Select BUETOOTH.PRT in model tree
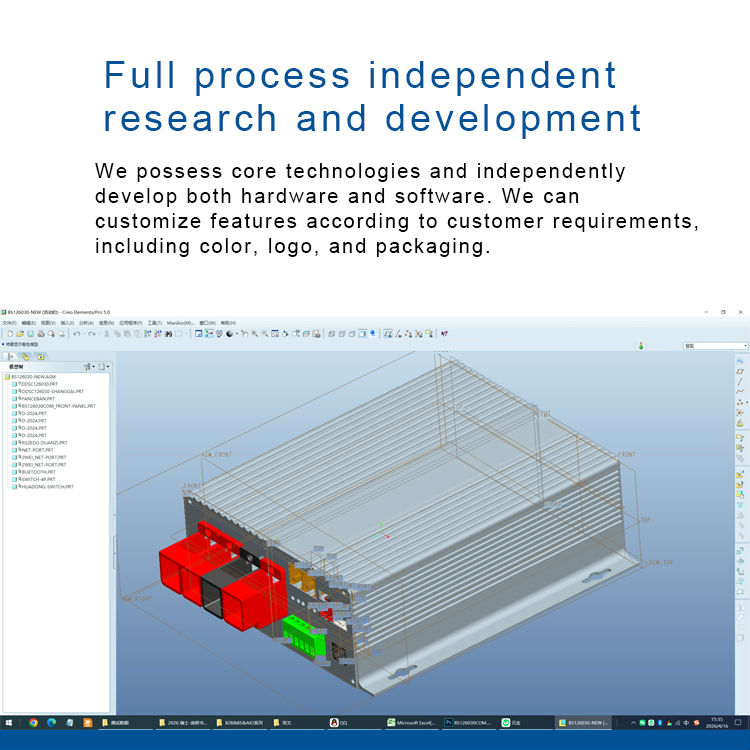750x750 pixels. (x=38, y=472)
